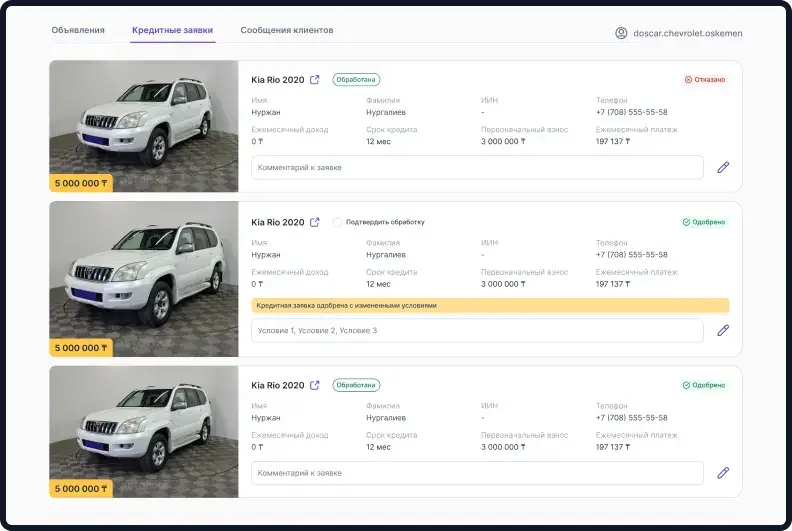Click the car photo in the Отказано application
Screen dimensions: 792x531
144,120
